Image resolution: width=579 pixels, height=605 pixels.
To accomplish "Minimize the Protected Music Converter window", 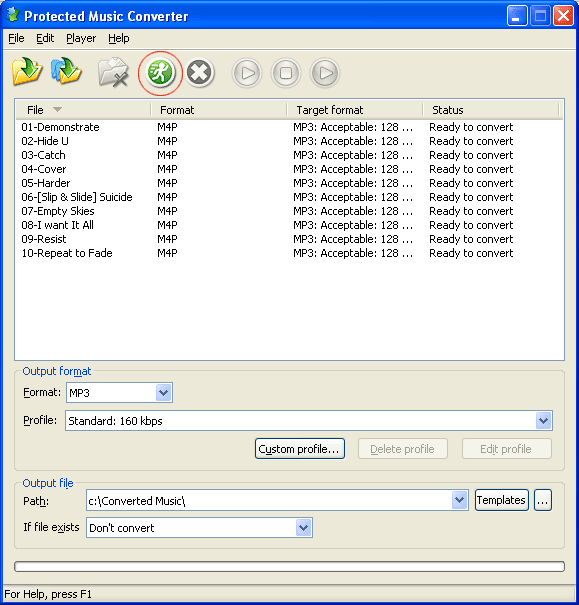I will [x=517, y=16].
